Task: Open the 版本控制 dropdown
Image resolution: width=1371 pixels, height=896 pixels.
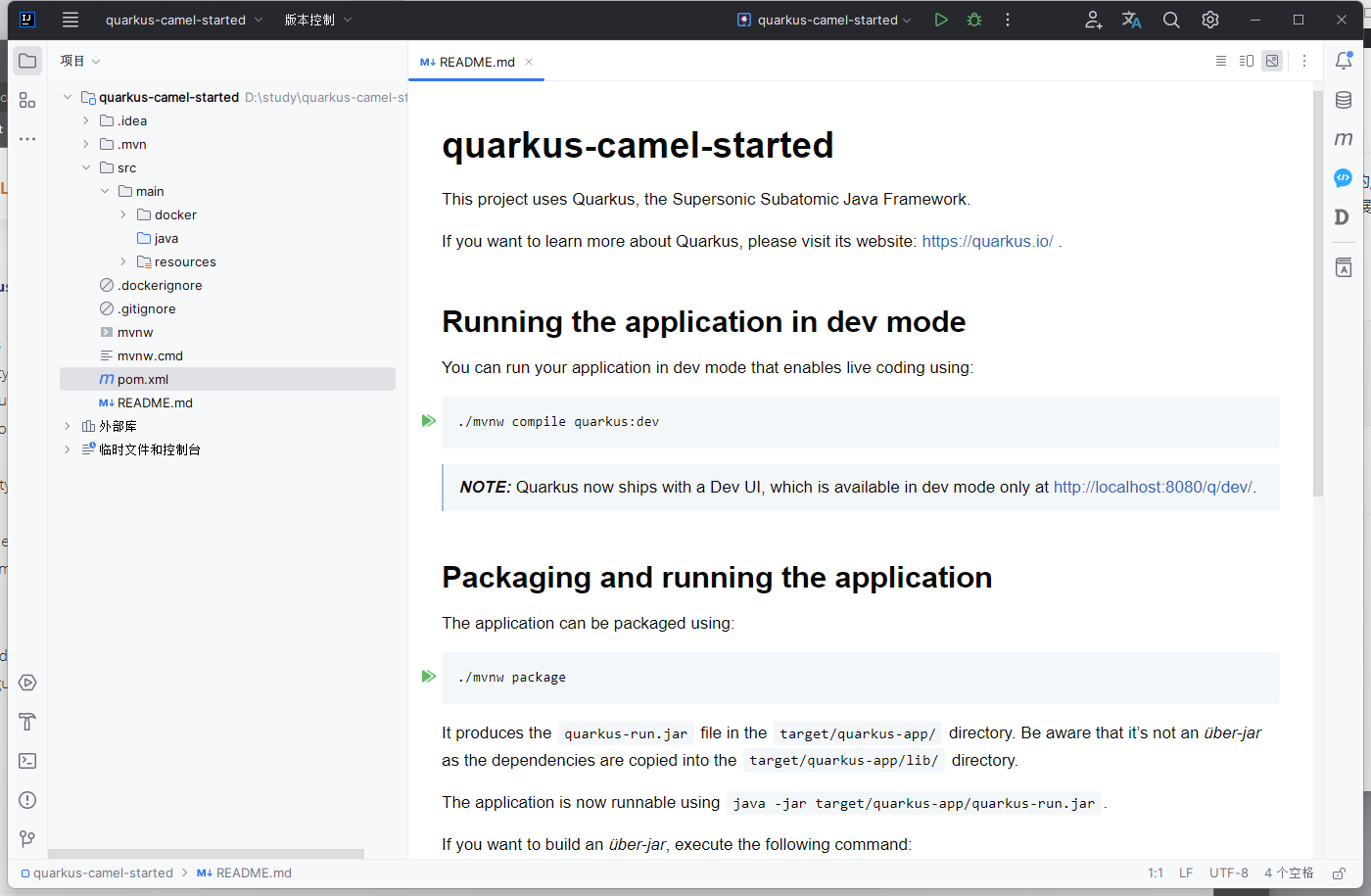Action: click(317, 20)
